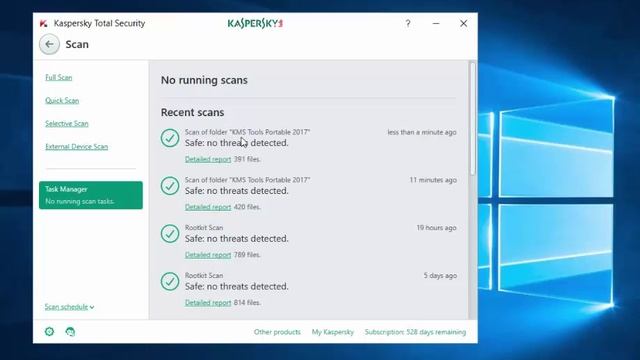Open the Quick Scan section
Viewport: 640px width, 360px height.
tap(62, 100)
